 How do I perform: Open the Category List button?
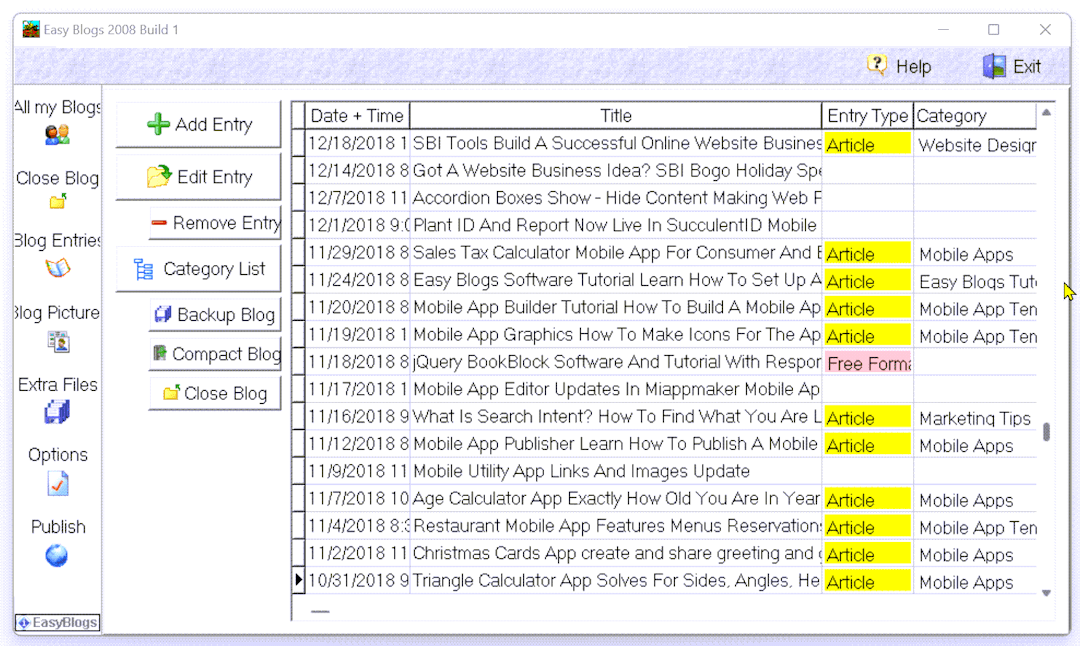(x=198, y=269)
